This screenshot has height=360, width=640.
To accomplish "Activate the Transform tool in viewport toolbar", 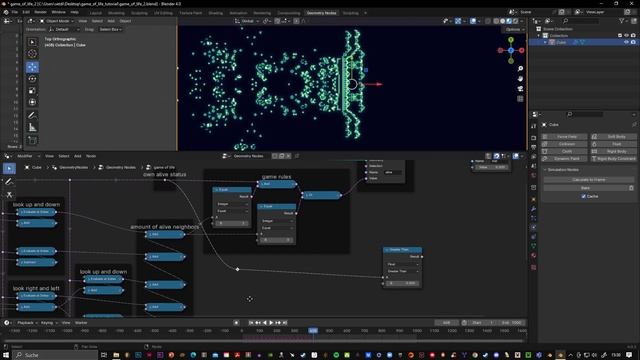I will coord(32,102).
